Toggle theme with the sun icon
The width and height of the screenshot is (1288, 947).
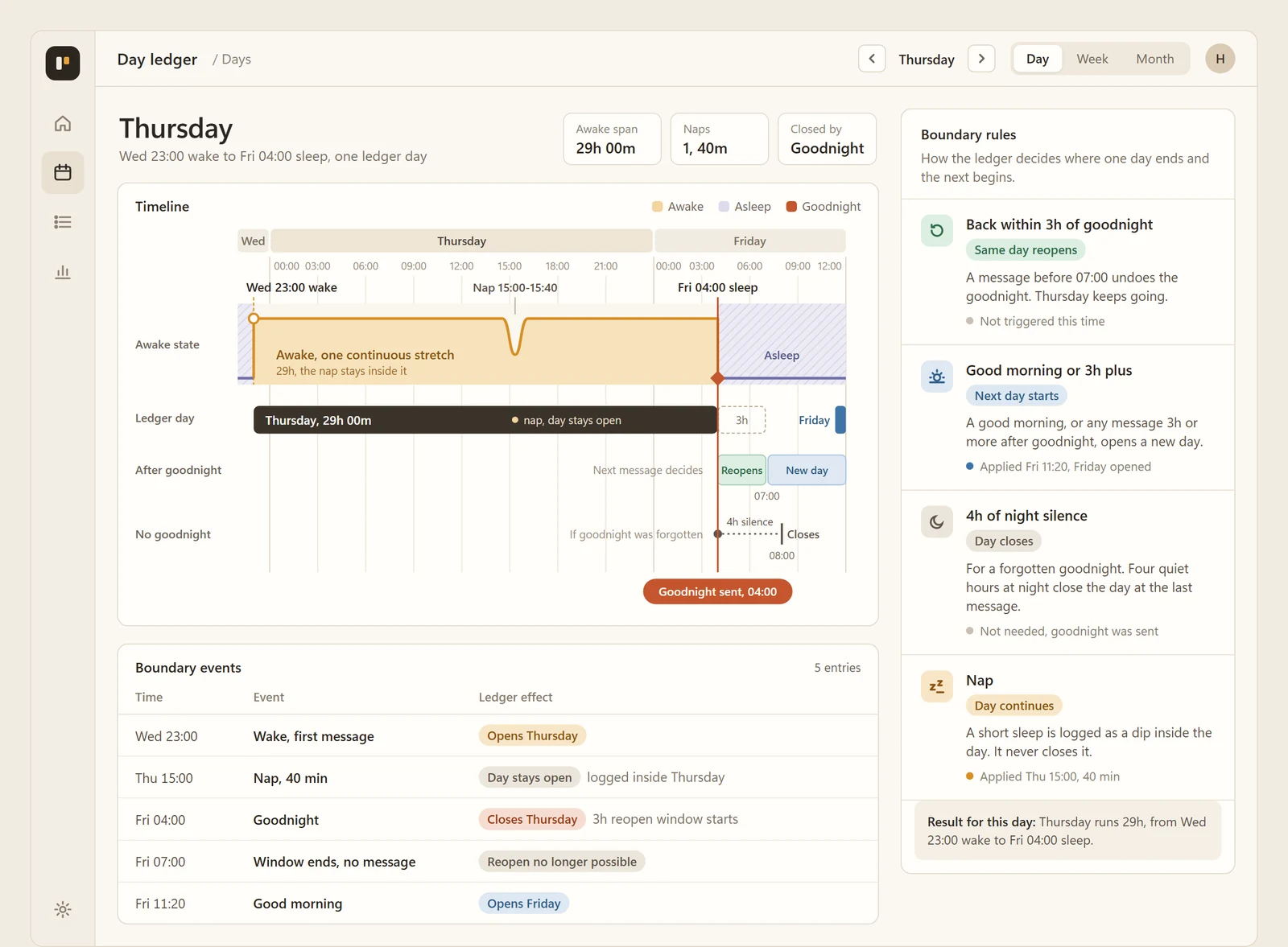pyautogui.click(x=63, y=910)
